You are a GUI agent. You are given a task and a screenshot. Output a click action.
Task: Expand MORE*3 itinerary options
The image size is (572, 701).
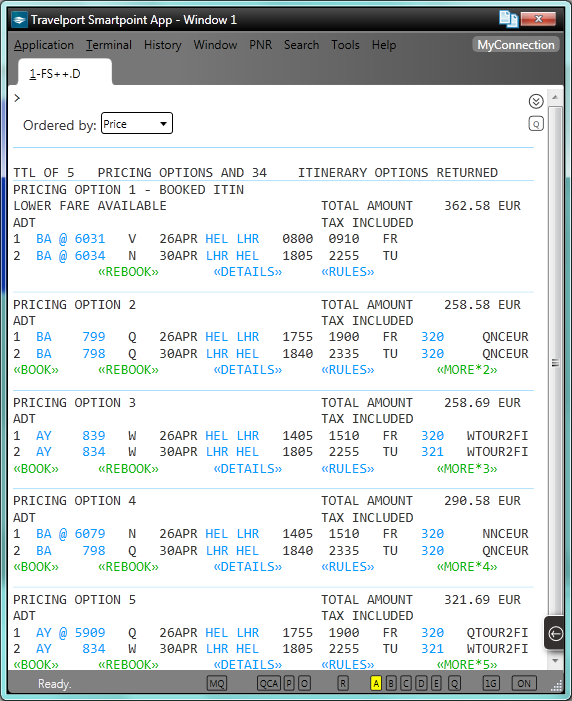[467, 469]
